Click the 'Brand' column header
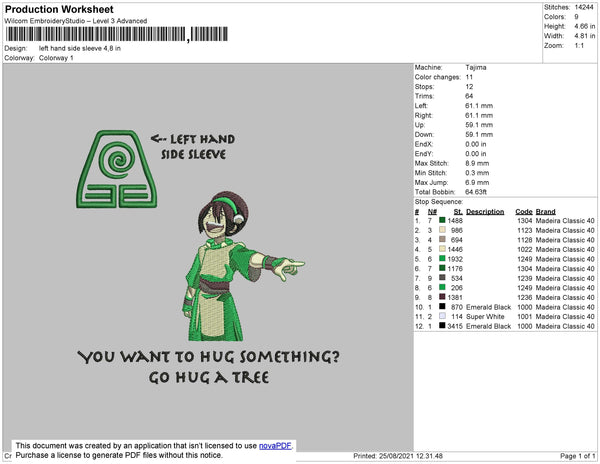Screen dimensions: 600x464 546,212
